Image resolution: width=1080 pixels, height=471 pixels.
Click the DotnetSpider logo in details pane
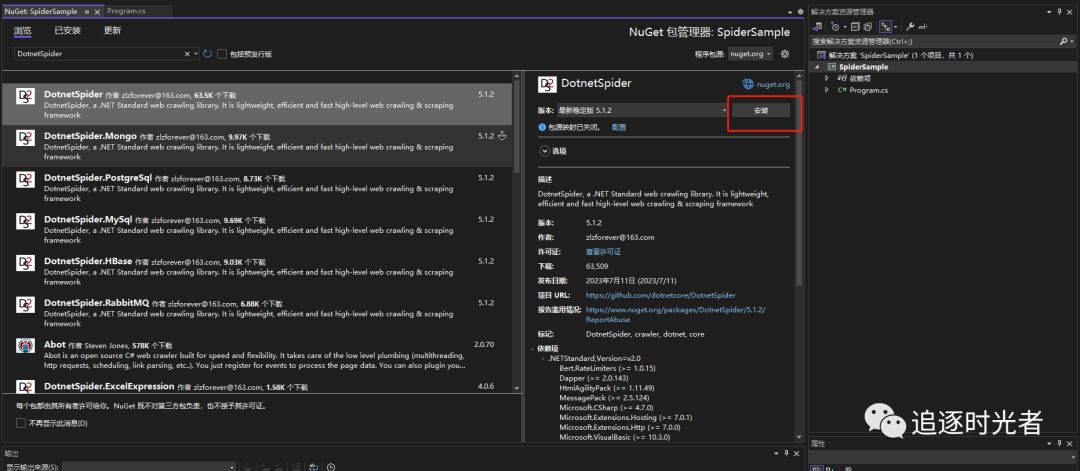tap(547, 84)
